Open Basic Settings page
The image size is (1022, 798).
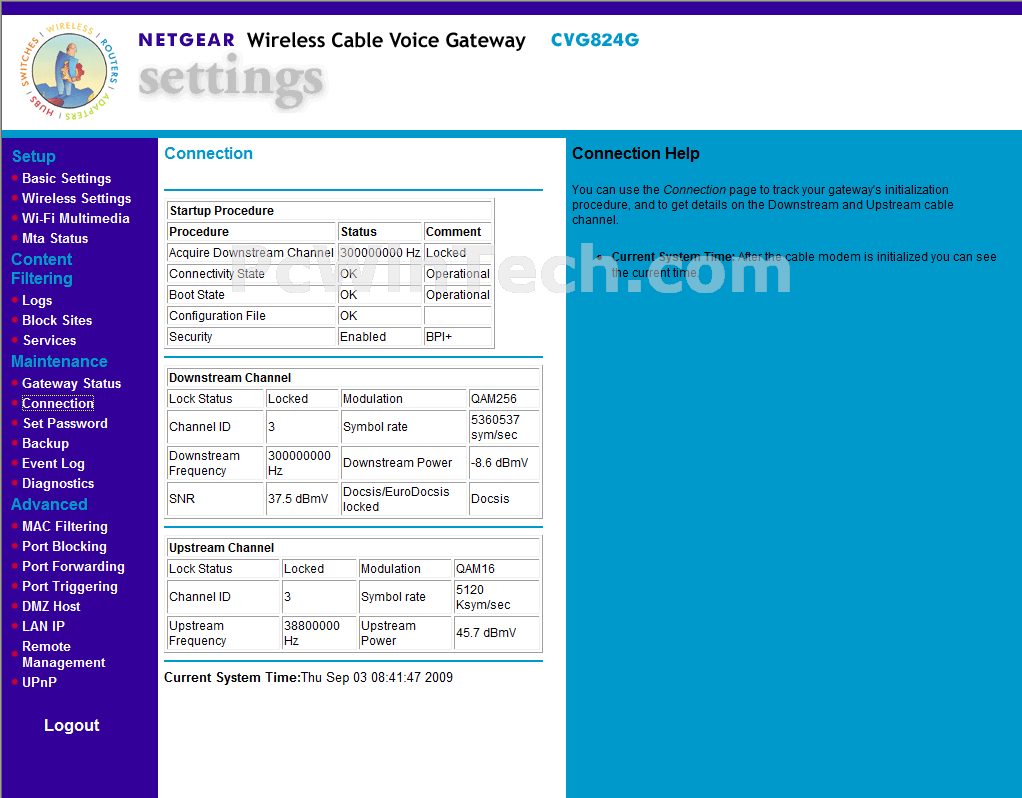[66, 178]
